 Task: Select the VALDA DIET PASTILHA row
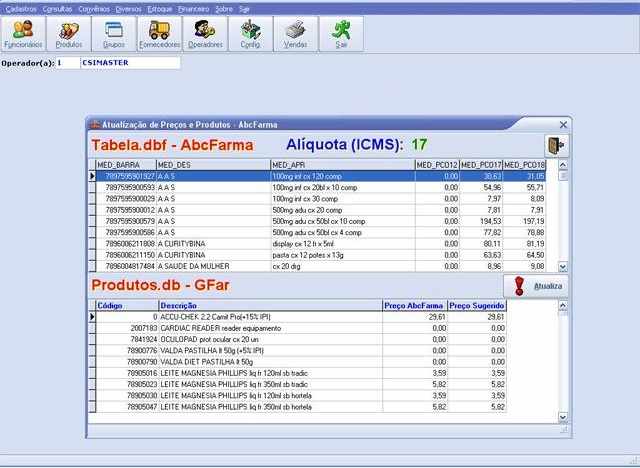click(x=301, y=362)
